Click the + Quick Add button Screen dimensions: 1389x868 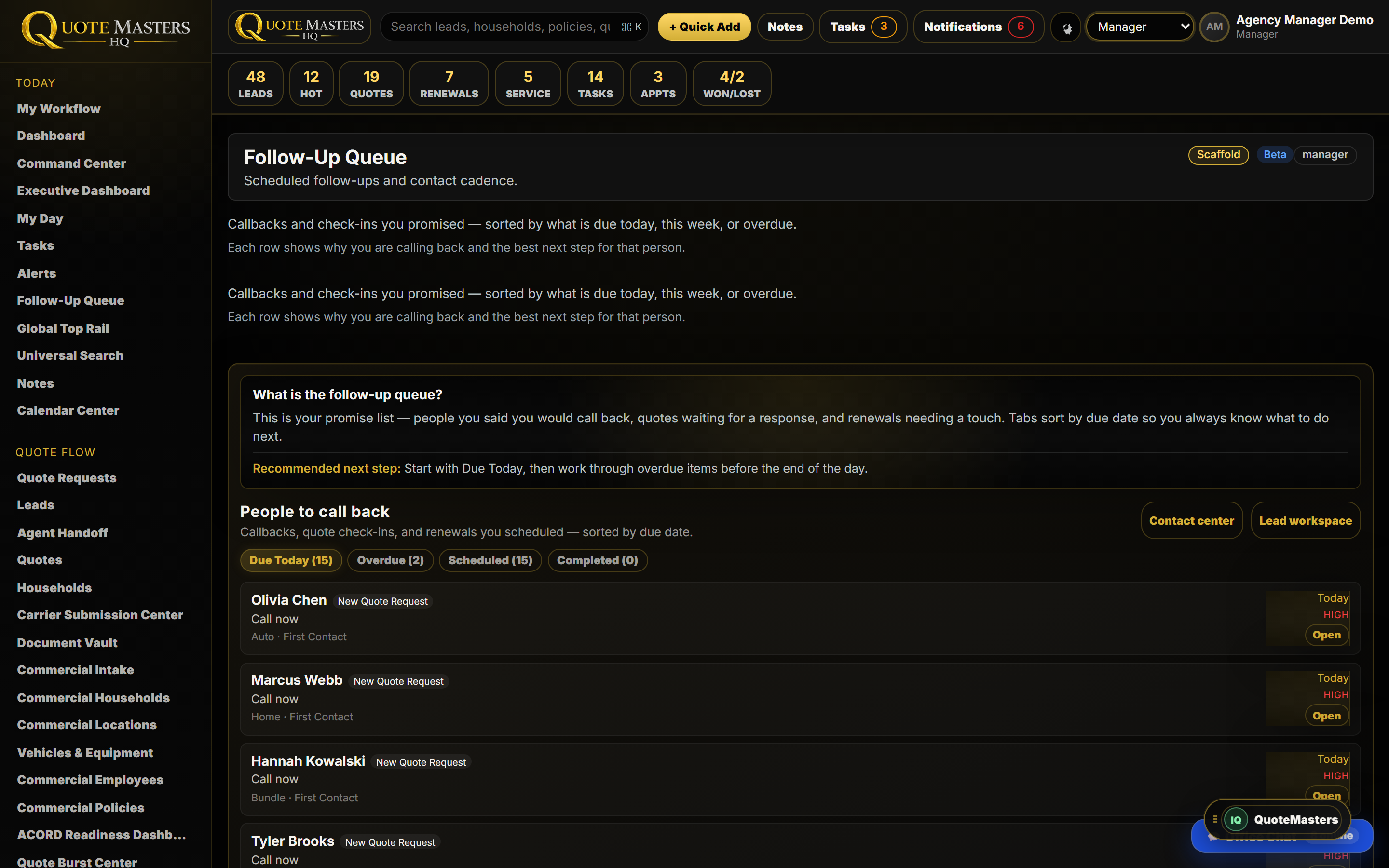(x=704, y=27)
